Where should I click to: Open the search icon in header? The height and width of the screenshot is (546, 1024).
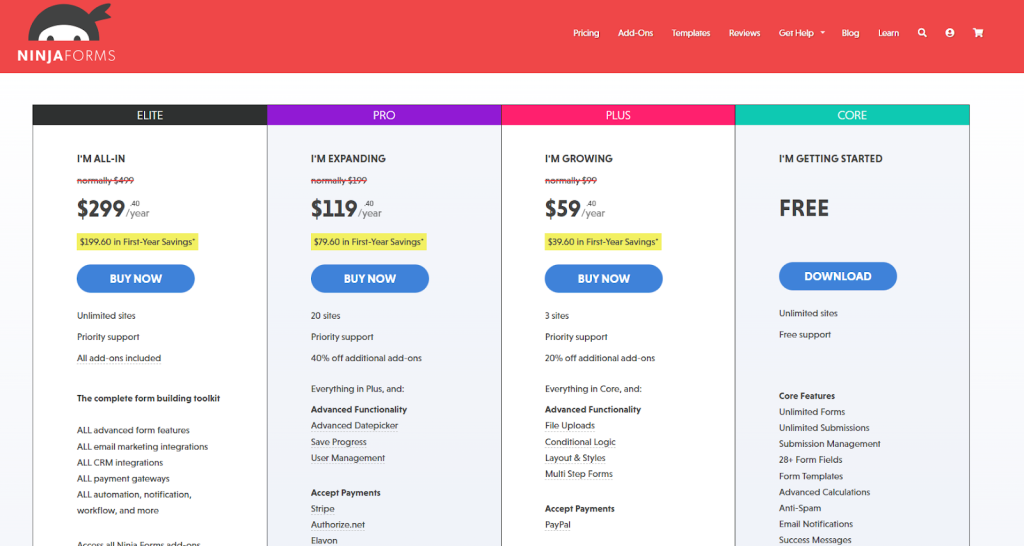(922, 33)
